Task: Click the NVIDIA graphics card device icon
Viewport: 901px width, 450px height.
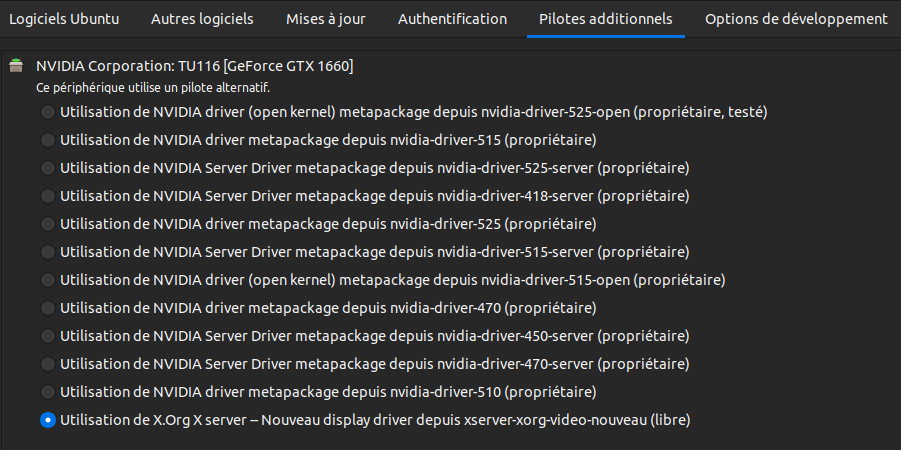Action: [15, 67]
